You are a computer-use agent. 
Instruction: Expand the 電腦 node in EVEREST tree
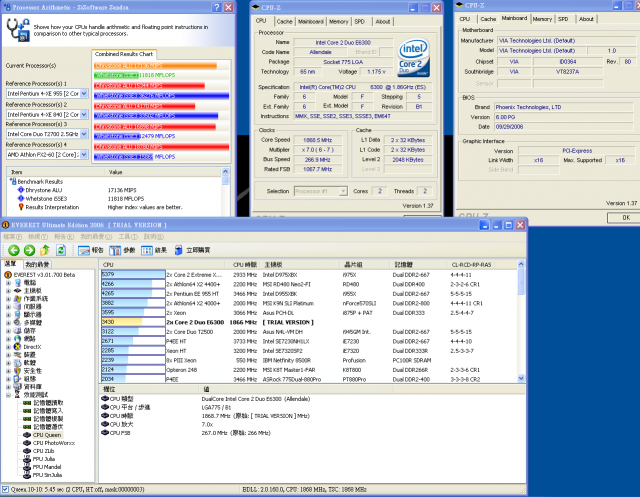tap(8, 283)
